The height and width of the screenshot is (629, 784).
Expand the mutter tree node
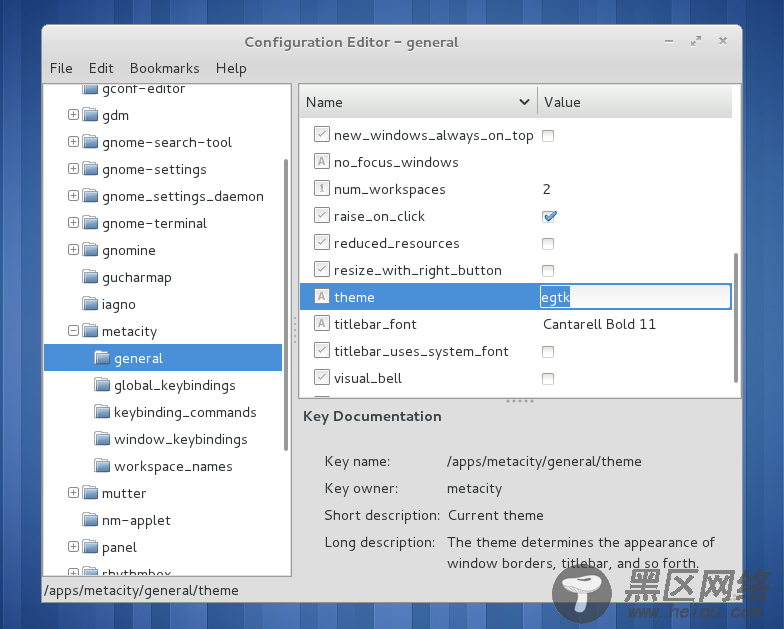(x=73, y=492)
